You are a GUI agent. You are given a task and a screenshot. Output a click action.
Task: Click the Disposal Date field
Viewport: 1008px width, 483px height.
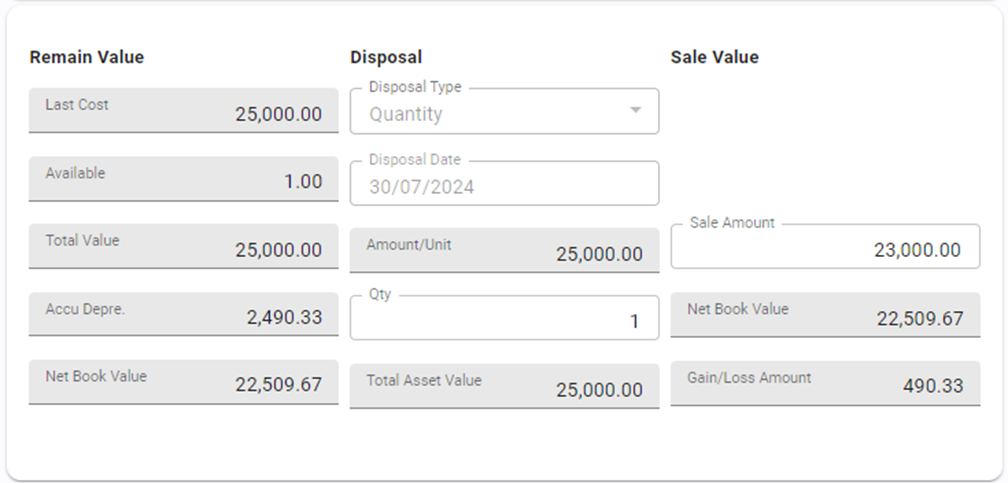[504, 185]
